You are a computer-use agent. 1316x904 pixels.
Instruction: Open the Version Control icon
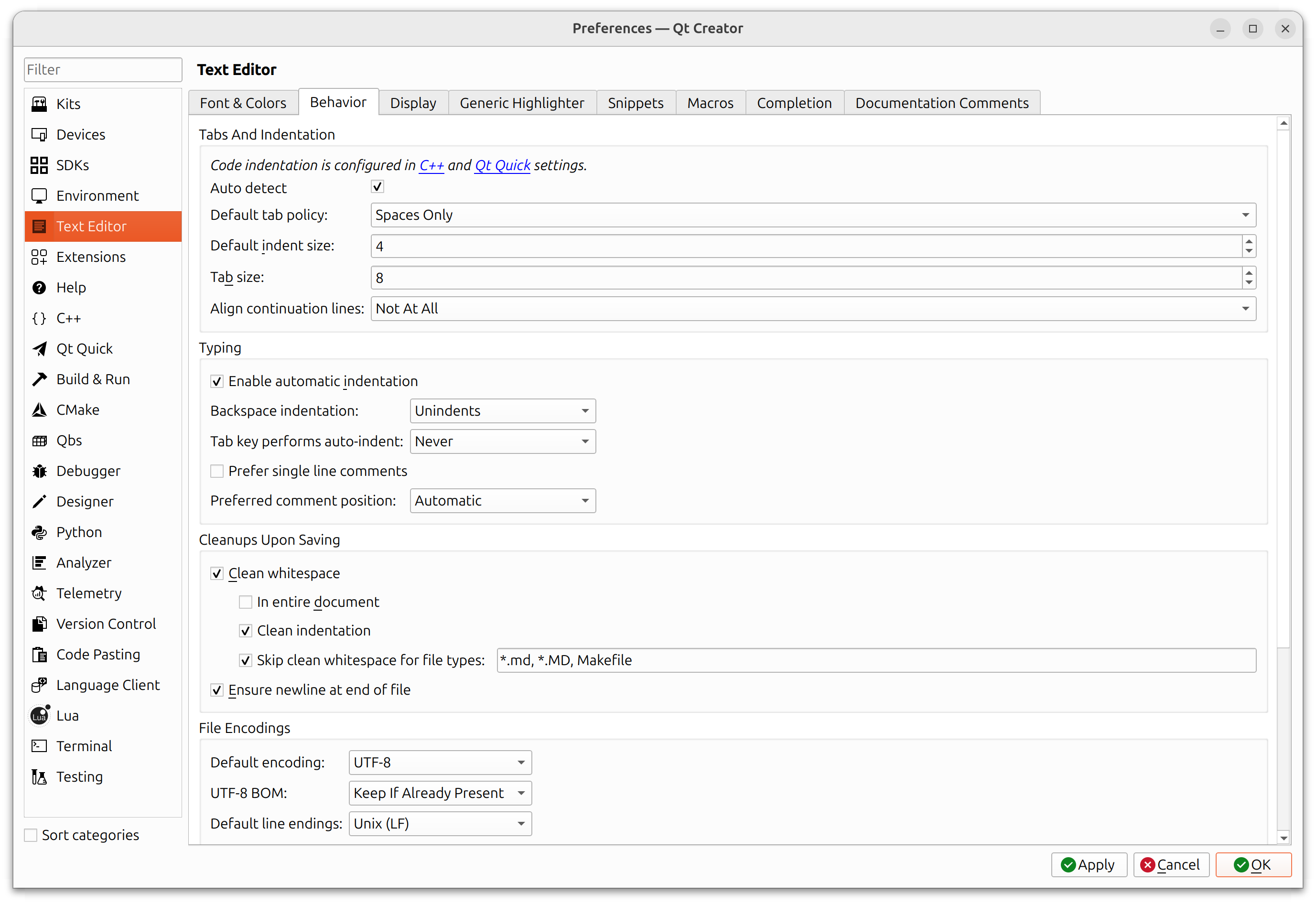click(39, 624)
